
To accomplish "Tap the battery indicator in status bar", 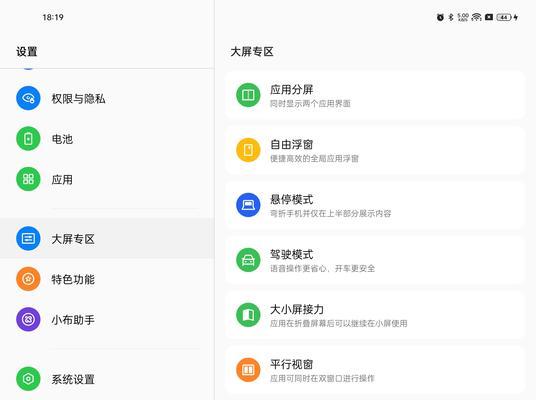I will click(504, 17).
